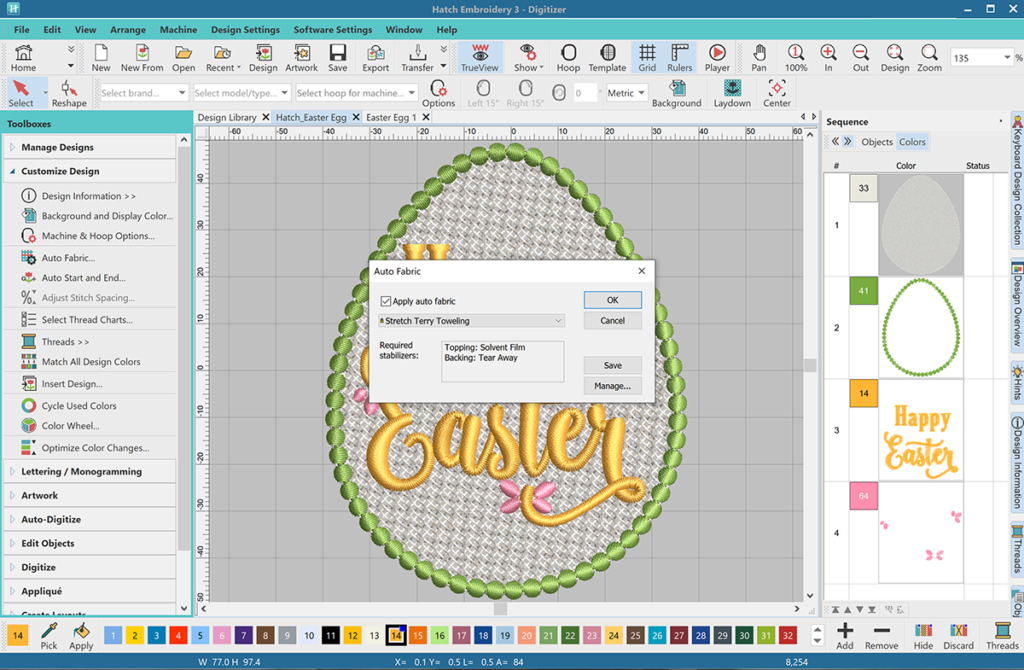Open the stitch Player
Image resolution: width=1024 pixels, height=670 pixels.
pyautogui.click(x=717, y=57)
